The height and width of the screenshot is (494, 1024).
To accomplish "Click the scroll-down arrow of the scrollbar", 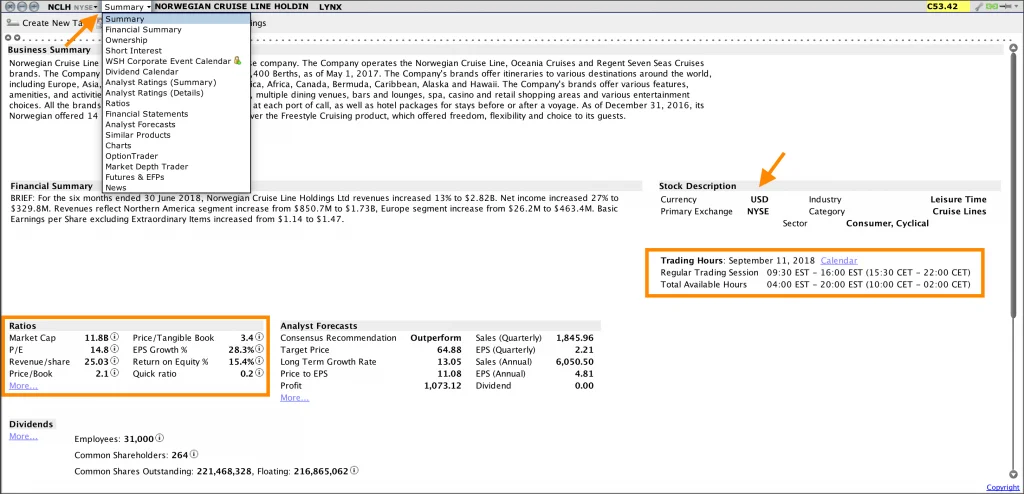I will click(x=1013, y=474).
